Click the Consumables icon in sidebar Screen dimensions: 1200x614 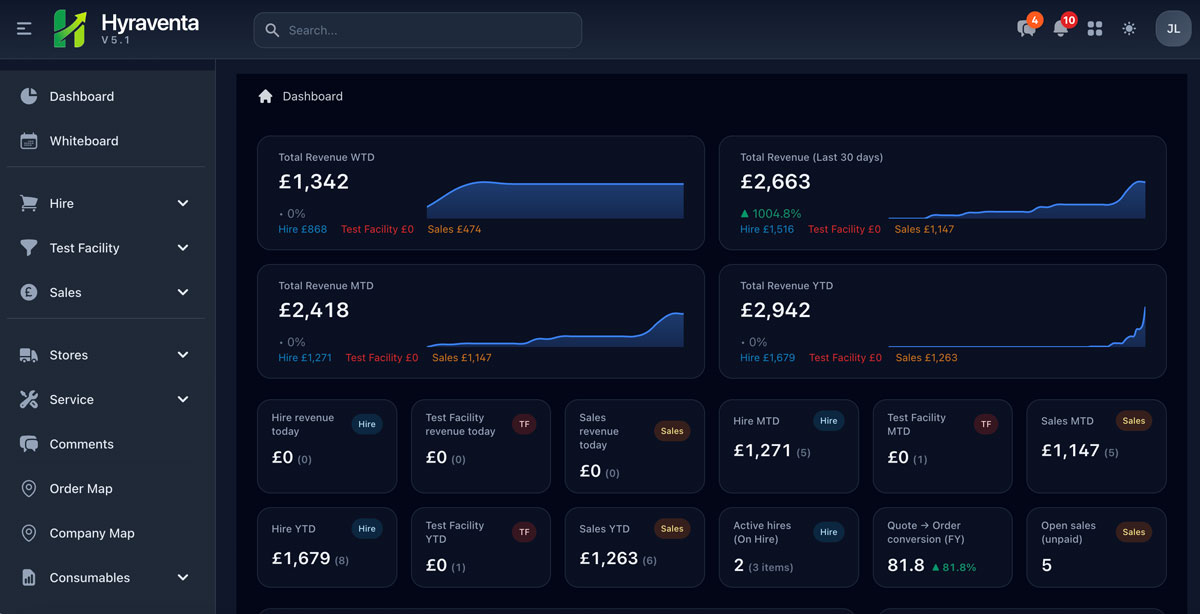tap(29, 578)
